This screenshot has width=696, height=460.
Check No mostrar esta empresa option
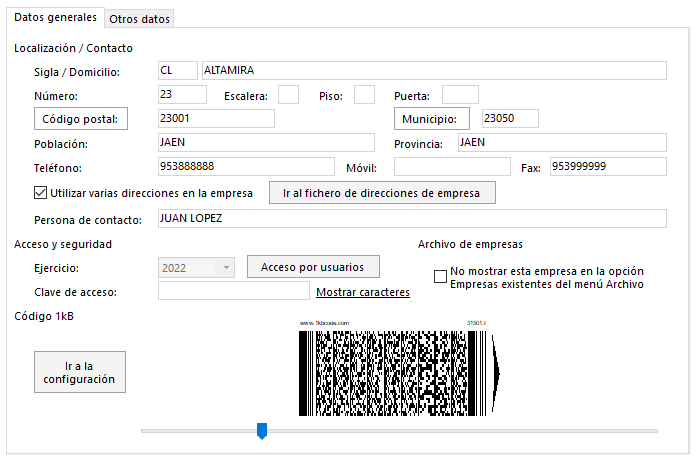click(x=440, y=276)
